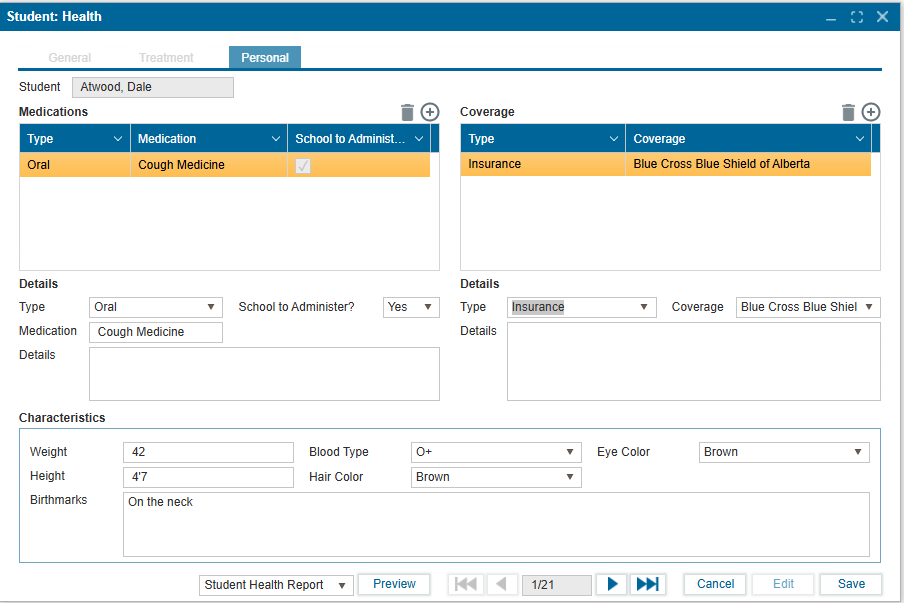Viewport: 904px width, 603px height.
Task: Toggle School to Administer checkbox in row
Action: tap(303, 165)
